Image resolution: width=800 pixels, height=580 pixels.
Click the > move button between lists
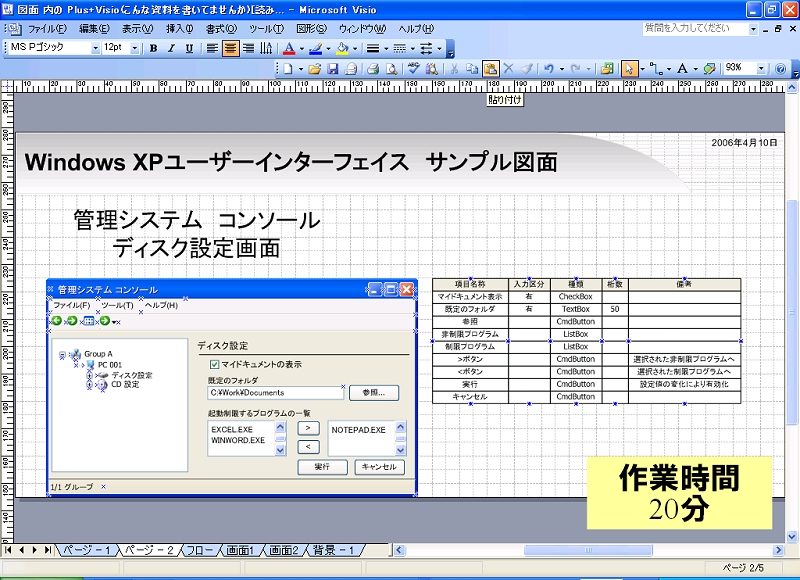click(308, 428)
